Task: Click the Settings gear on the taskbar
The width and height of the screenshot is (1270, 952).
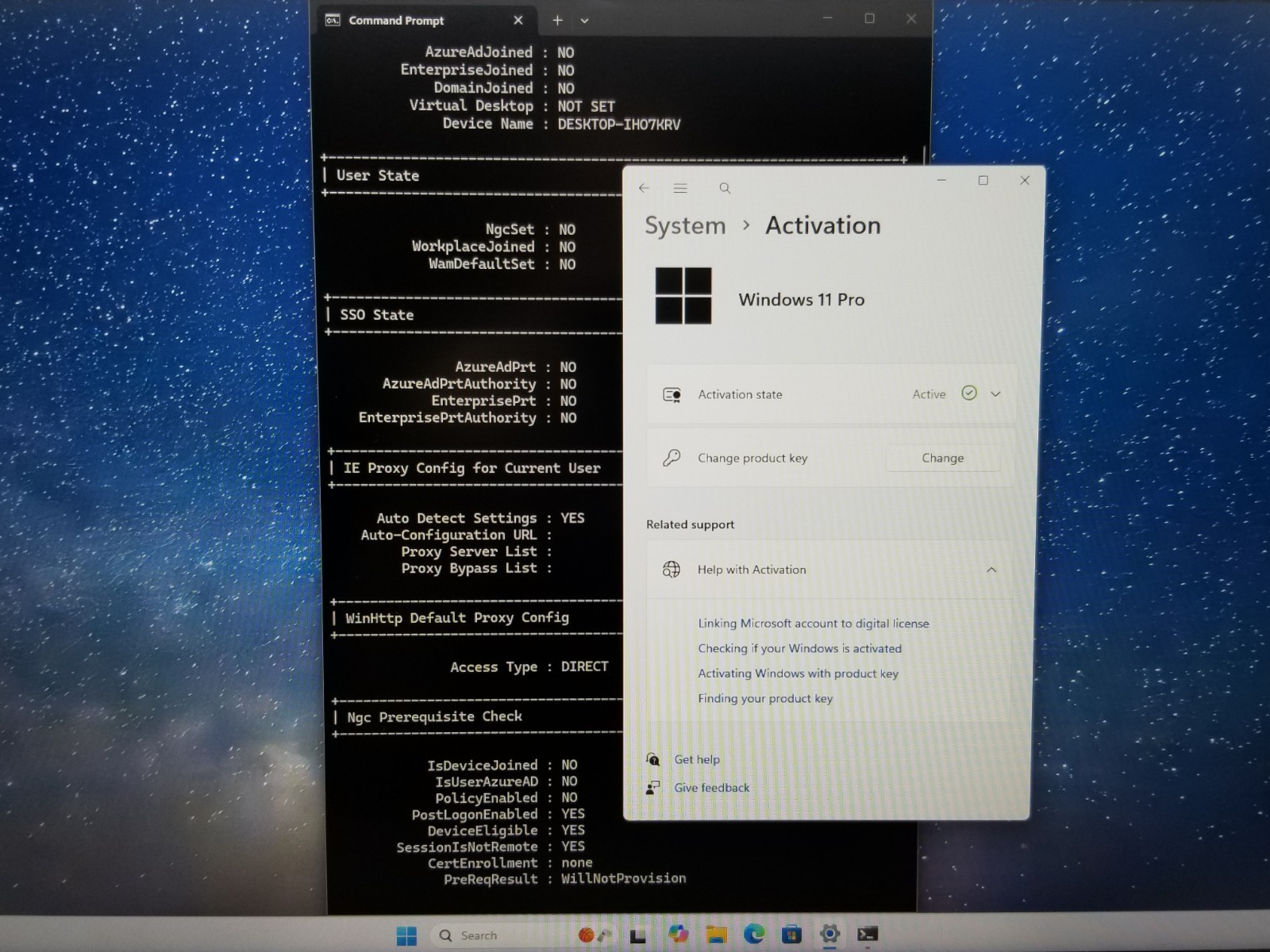Action: click(829, 934)
